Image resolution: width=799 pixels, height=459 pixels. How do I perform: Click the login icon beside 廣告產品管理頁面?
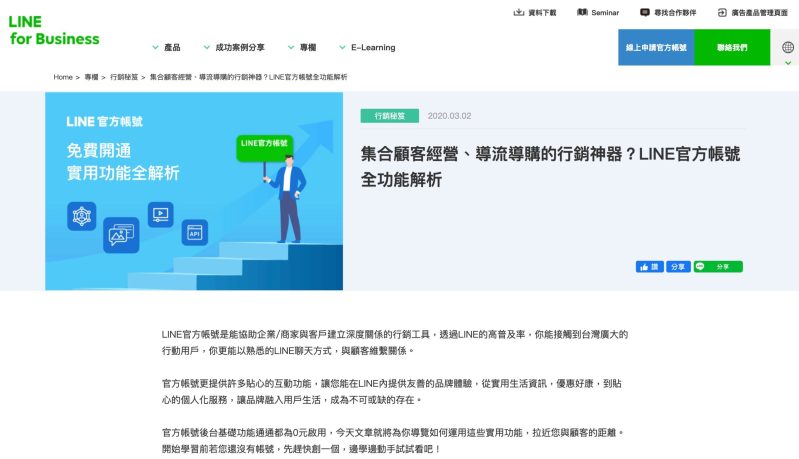click(722, 13)
